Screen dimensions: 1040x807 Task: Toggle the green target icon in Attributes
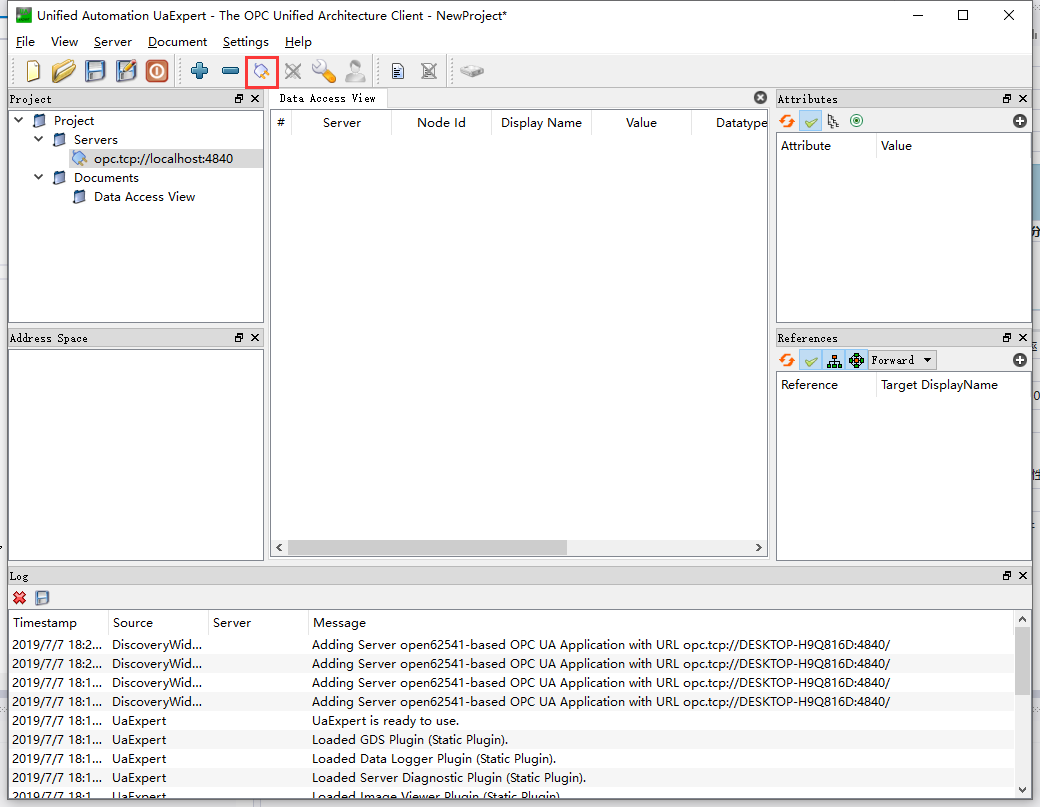tap(856, 121)
